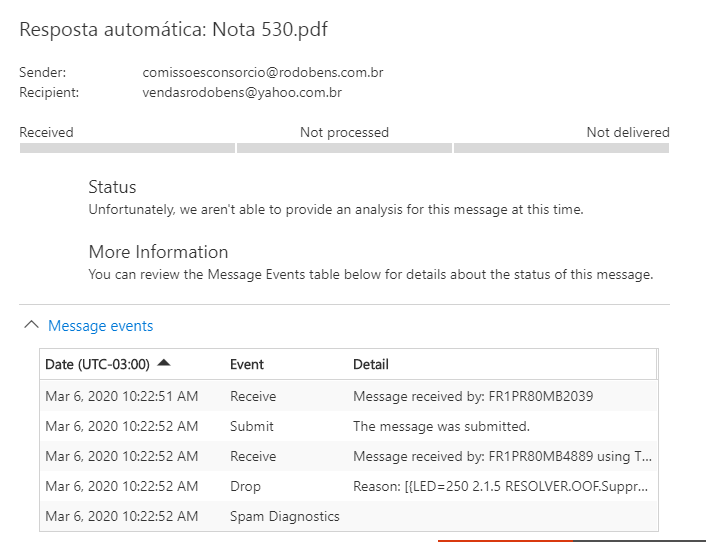Click the Mar 6, 2020 10:22:51 AM date
The image size is (706, 542).
pyautogui.click(x=122, y=396)
